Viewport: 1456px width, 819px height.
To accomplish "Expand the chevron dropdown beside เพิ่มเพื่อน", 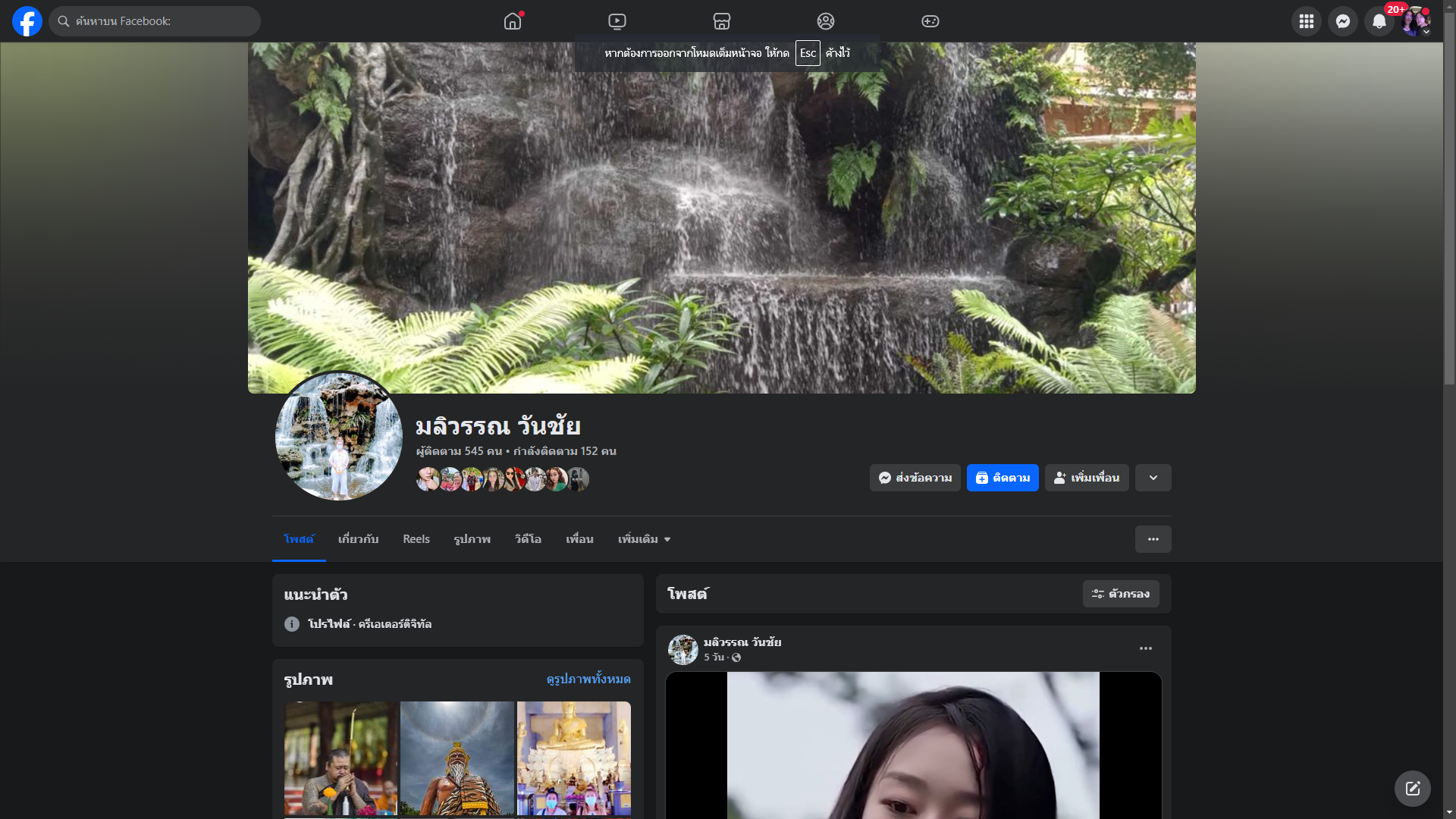I will (1153, 478).
